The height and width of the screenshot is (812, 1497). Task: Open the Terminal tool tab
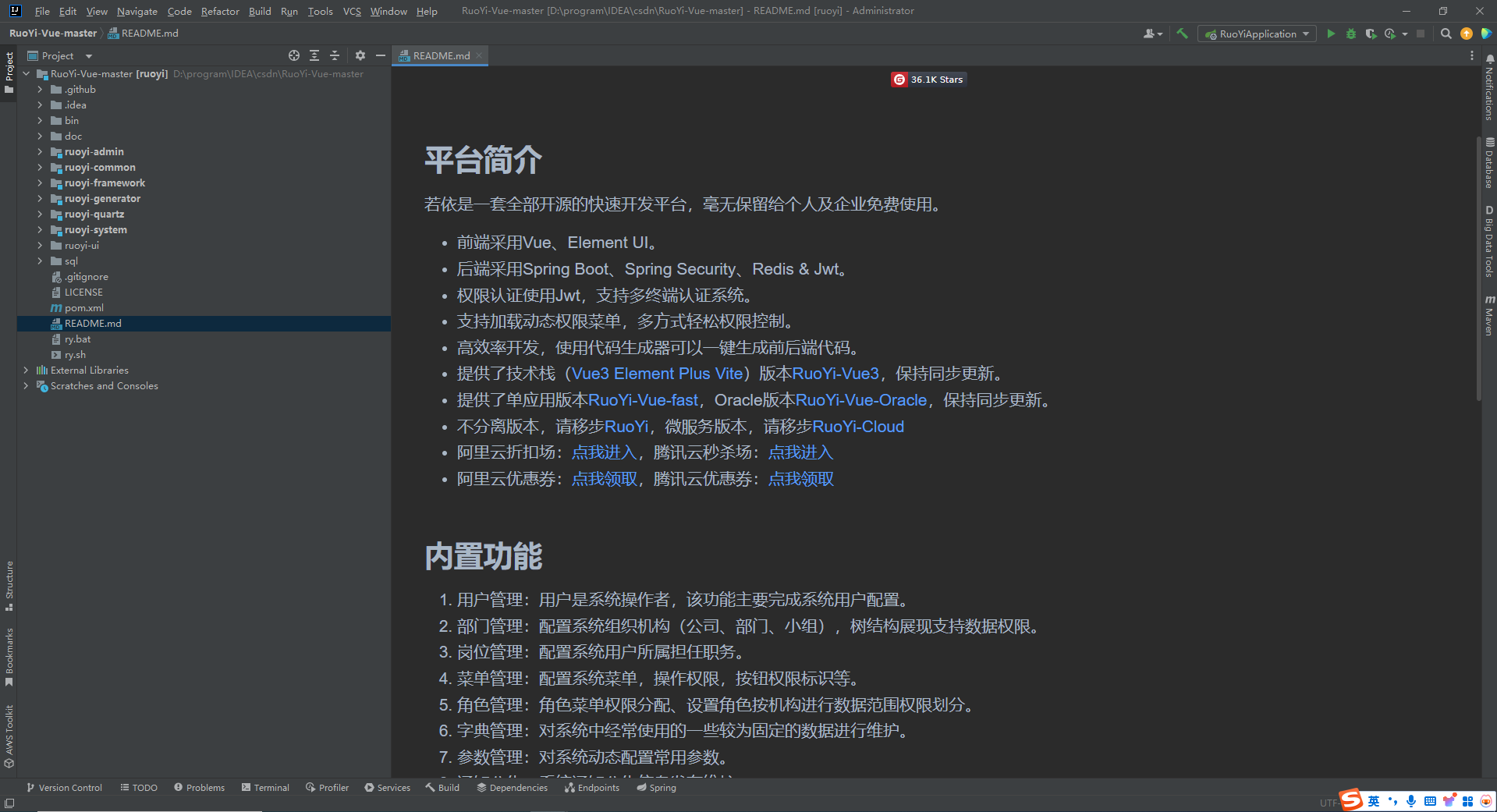pos(265,788)
